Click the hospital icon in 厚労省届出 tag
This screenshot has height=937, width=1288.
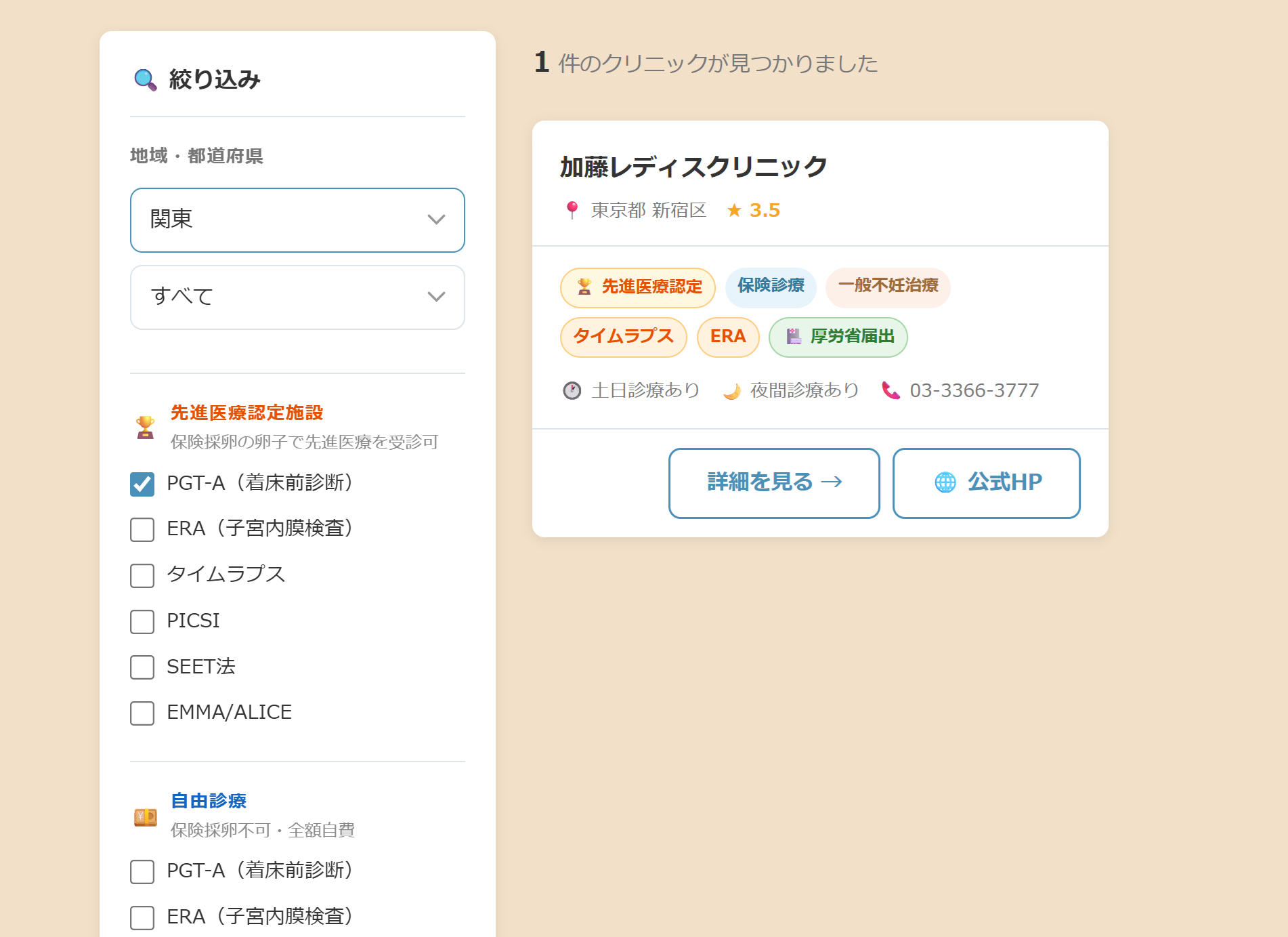pyautogui.click(x=794, y=336)
